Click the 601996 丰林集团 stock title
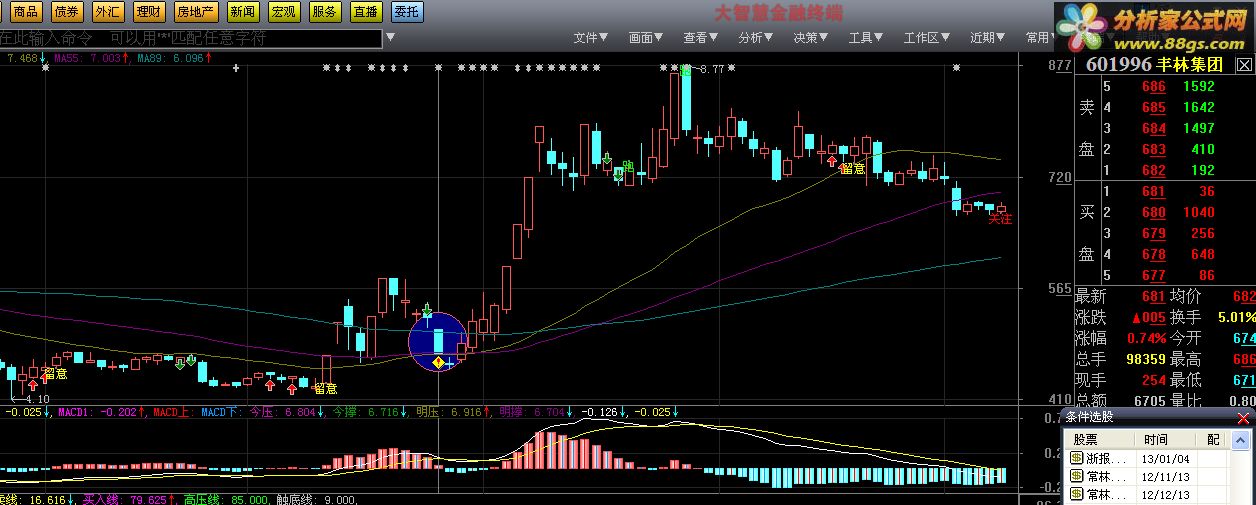Screen dimensions: 1256x505 pos(1154,65)
